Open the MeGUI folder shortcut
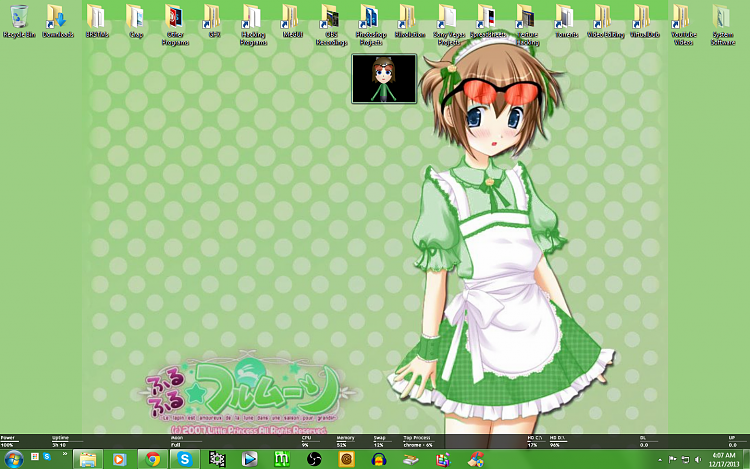 tap(292, 21)
